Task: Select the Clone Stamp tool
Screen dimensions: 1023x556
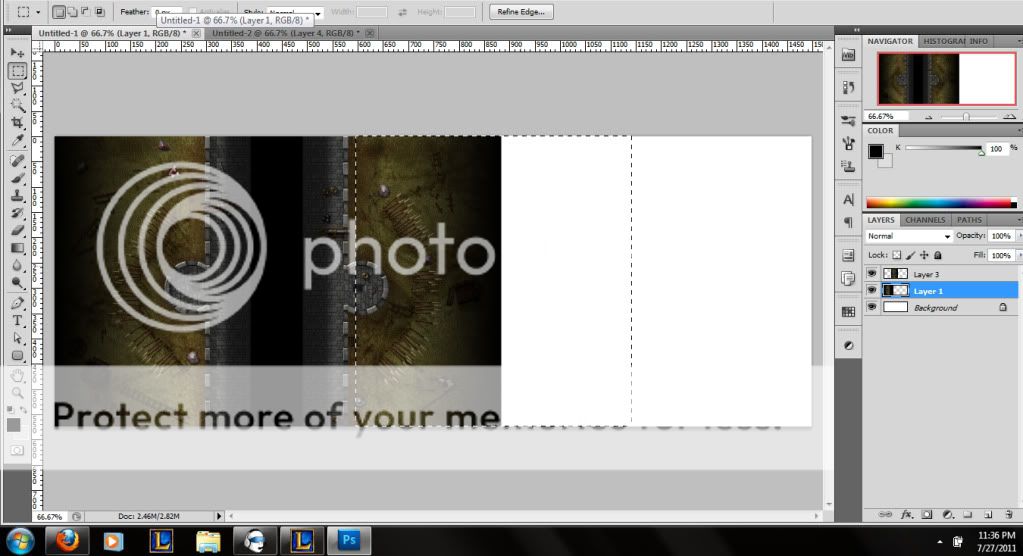Action: tap(17, 195)
